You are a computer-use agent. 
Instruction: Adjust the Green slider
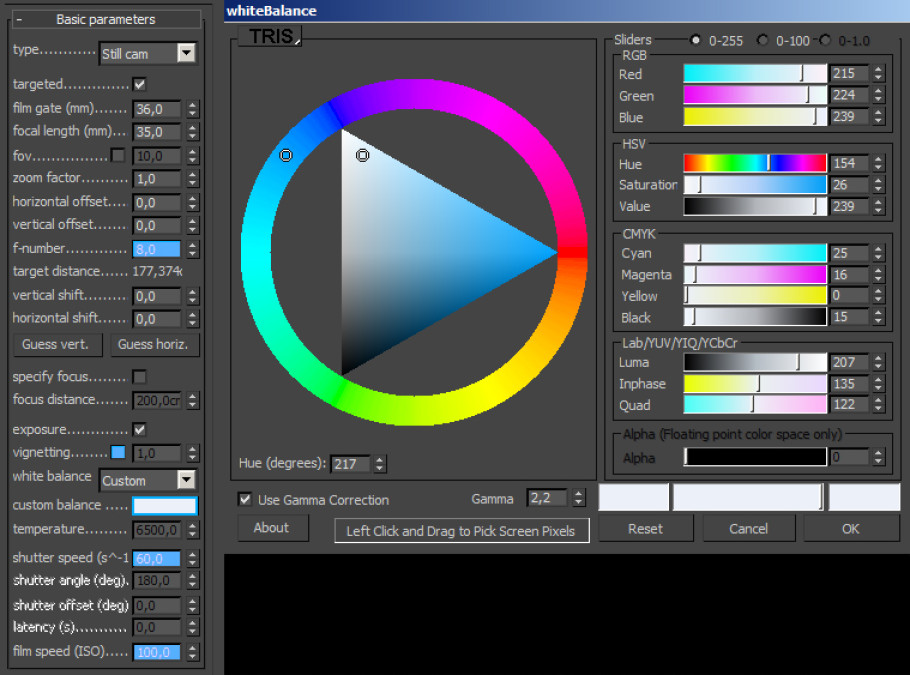coord(755,95)
